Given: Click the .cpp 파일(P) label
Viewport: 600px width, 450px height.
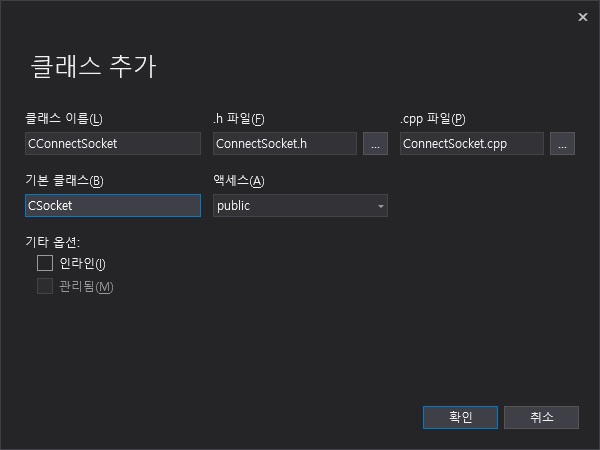Looking at the screenshot, I should coord(433,119).
